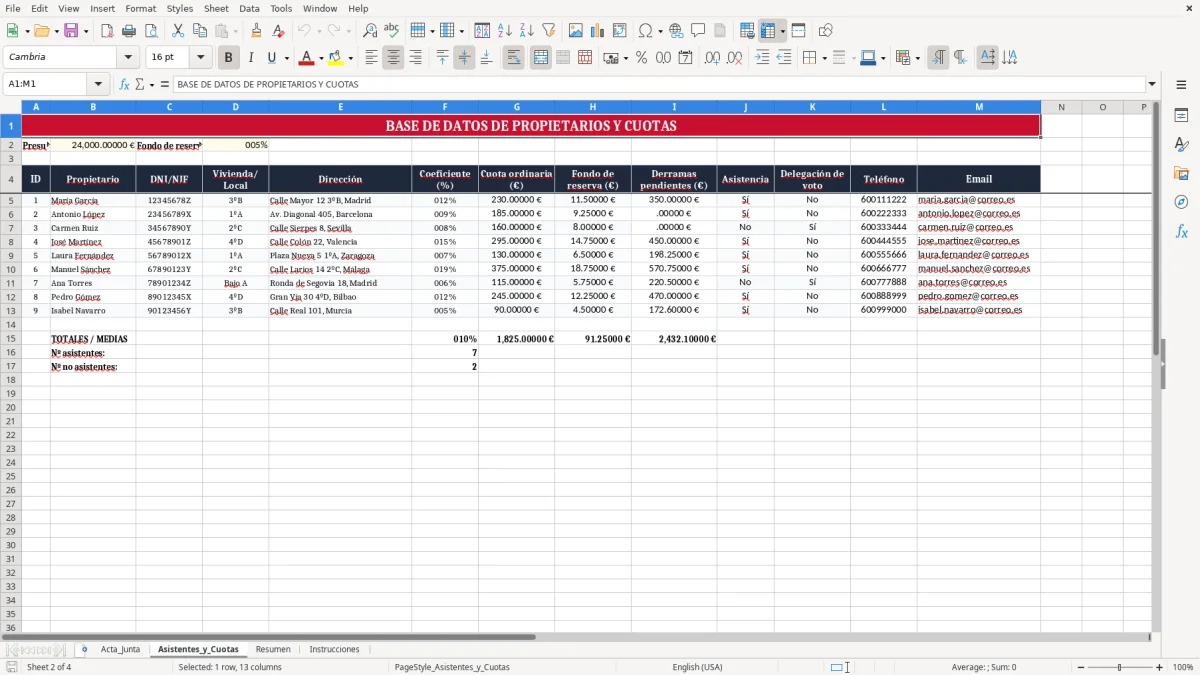This screenshot has width=1200, height=675.
Task: Open the Data menu
Action: 249,8
